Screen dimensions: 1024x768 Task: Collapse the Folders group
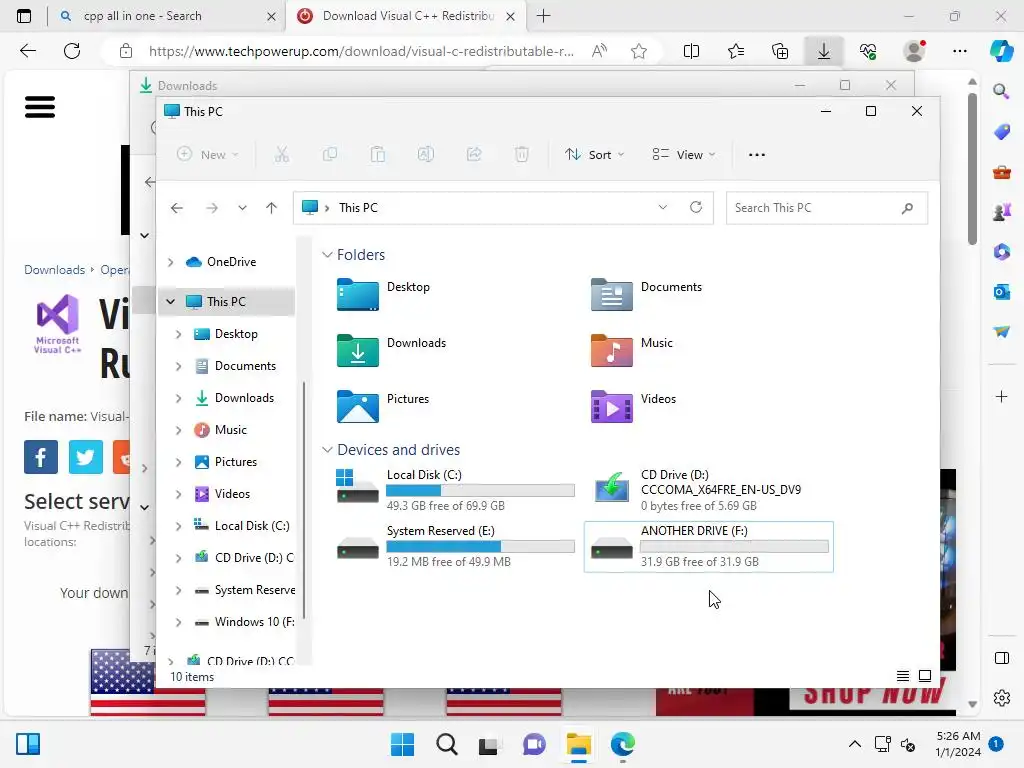click(x=327, y=255)
